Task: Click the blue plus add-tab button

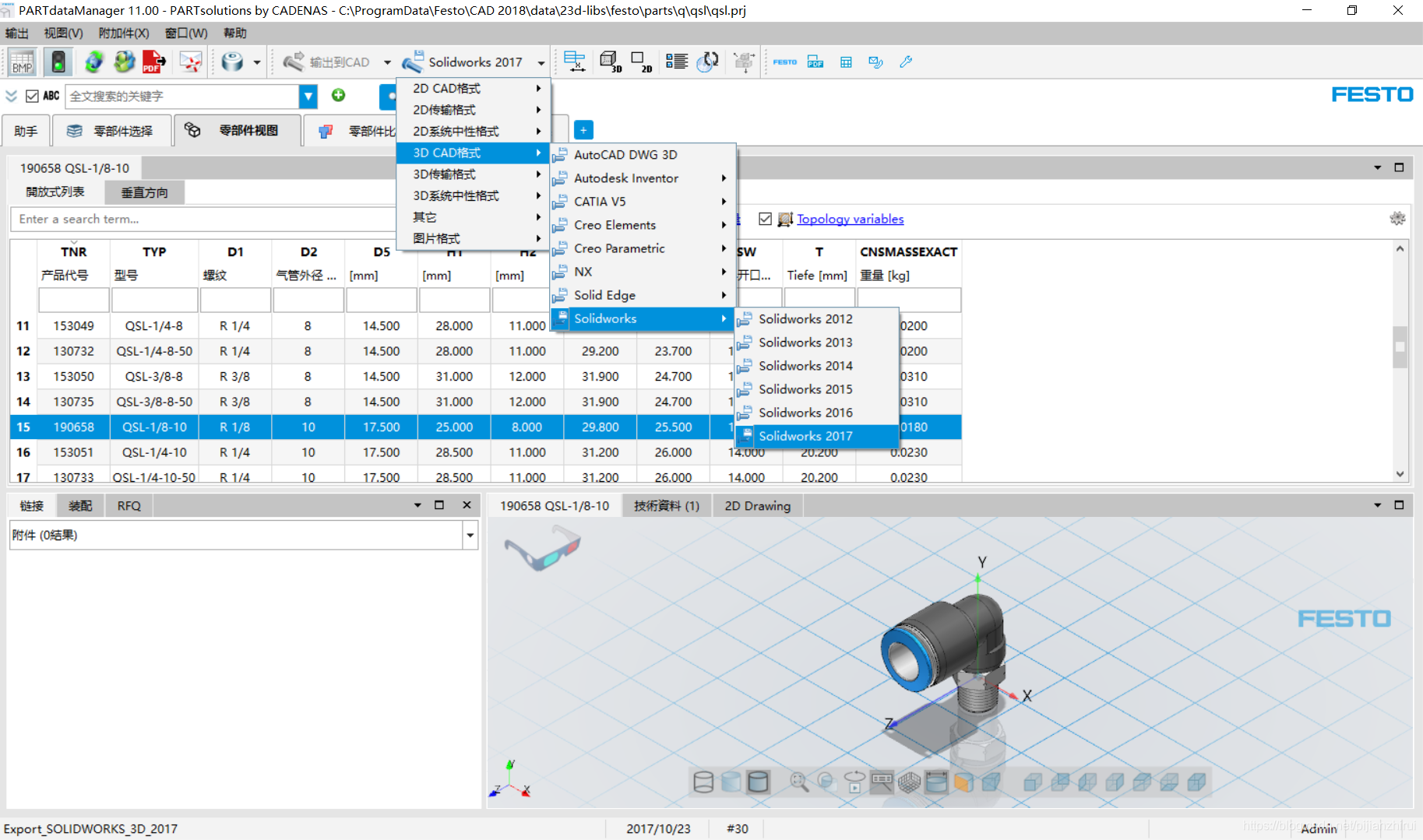Action: pyautogui.click(x=583, y=130)
